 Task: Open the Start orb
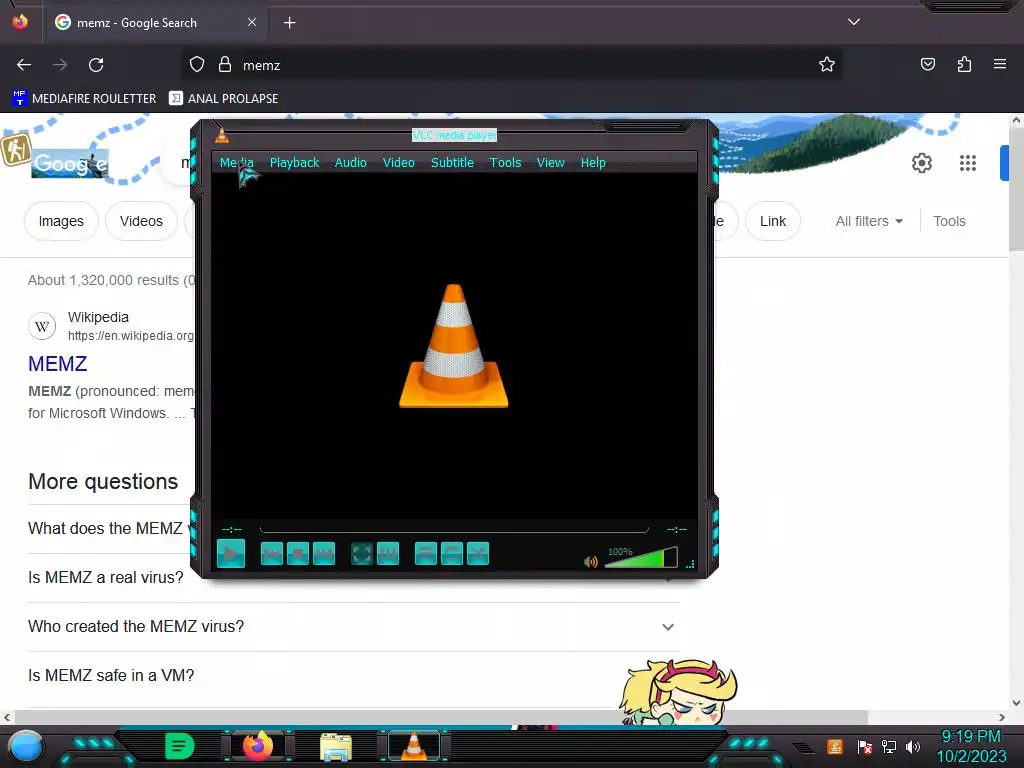(x=25, y=746)
